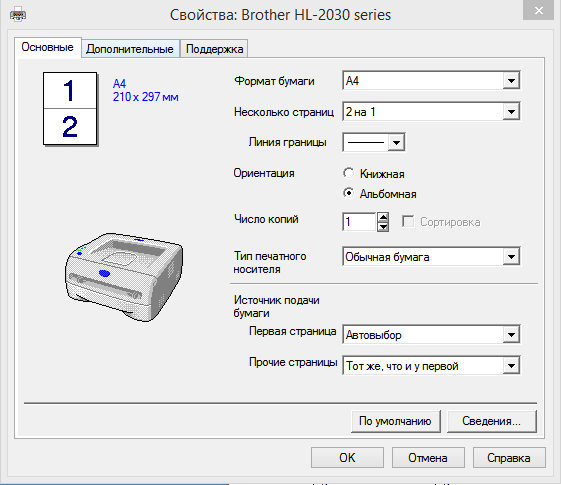Switch to the Дополнительные tab
561x485 pixels.
coord(130,49)
